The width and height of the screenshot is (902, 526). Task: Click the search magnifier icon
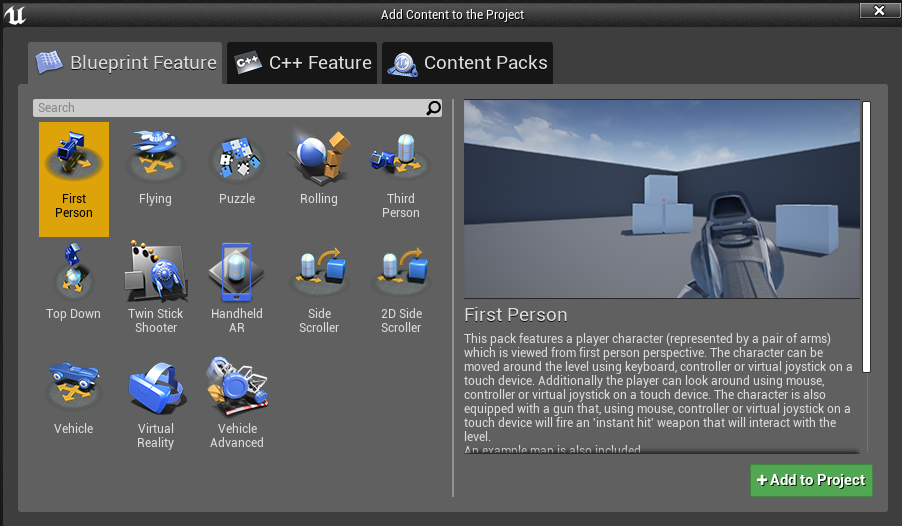click(x=433, y=108)
